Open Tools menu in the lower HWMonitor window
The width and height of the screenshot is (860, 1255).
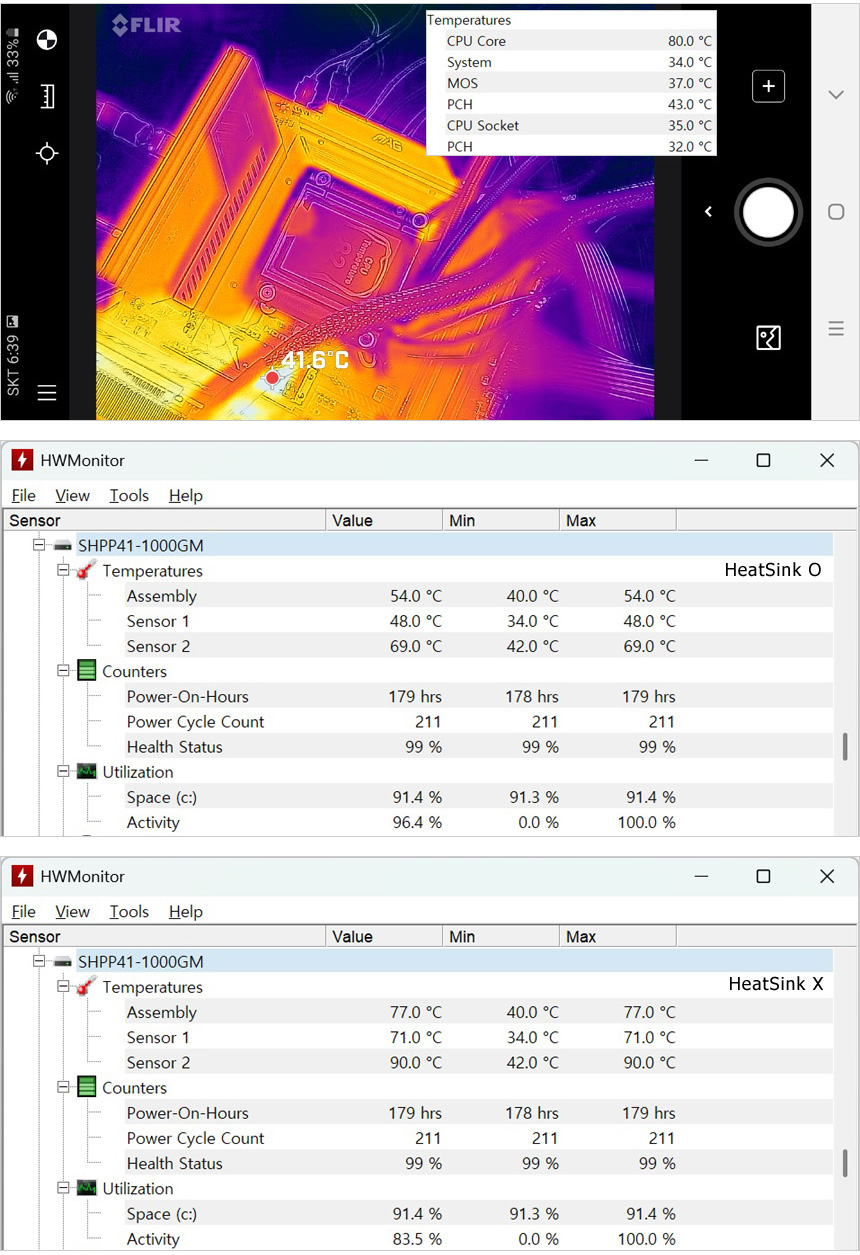129,911
